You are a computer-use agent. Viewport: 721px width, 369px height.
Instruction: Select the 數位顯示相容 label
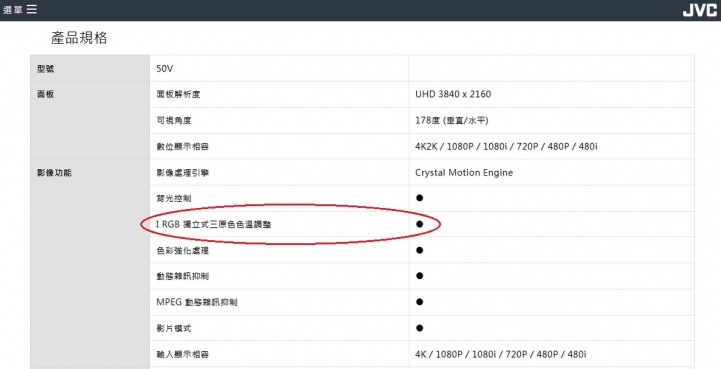[183, 147]
